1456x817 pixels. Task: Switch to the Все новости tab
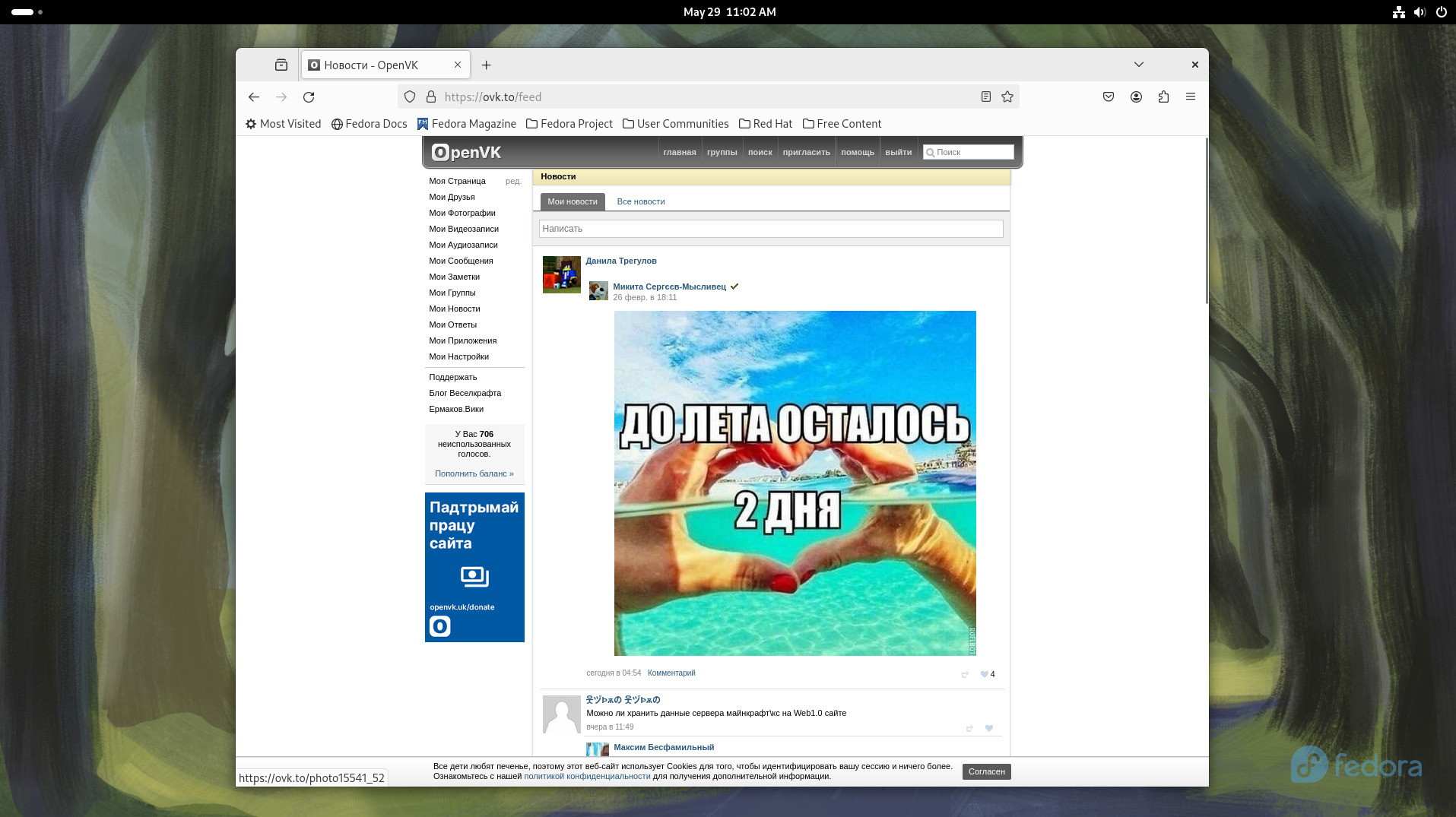pos(640,201)
